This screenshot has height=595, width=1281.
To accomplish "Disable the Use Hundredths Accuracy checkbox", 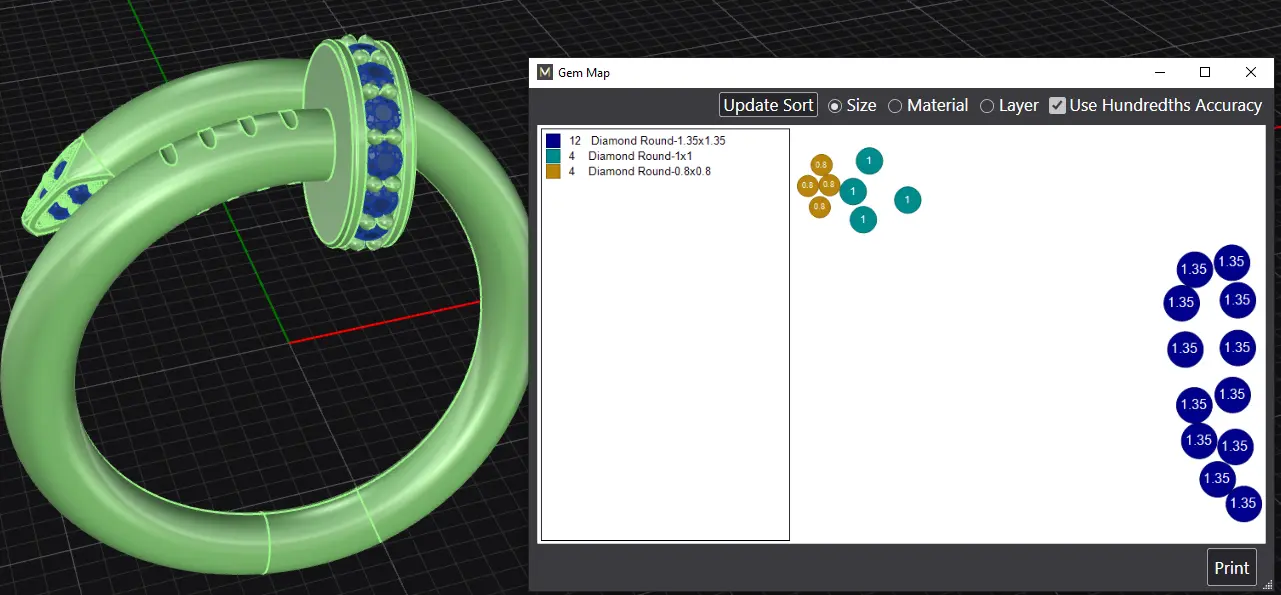I will [1057, 105].
